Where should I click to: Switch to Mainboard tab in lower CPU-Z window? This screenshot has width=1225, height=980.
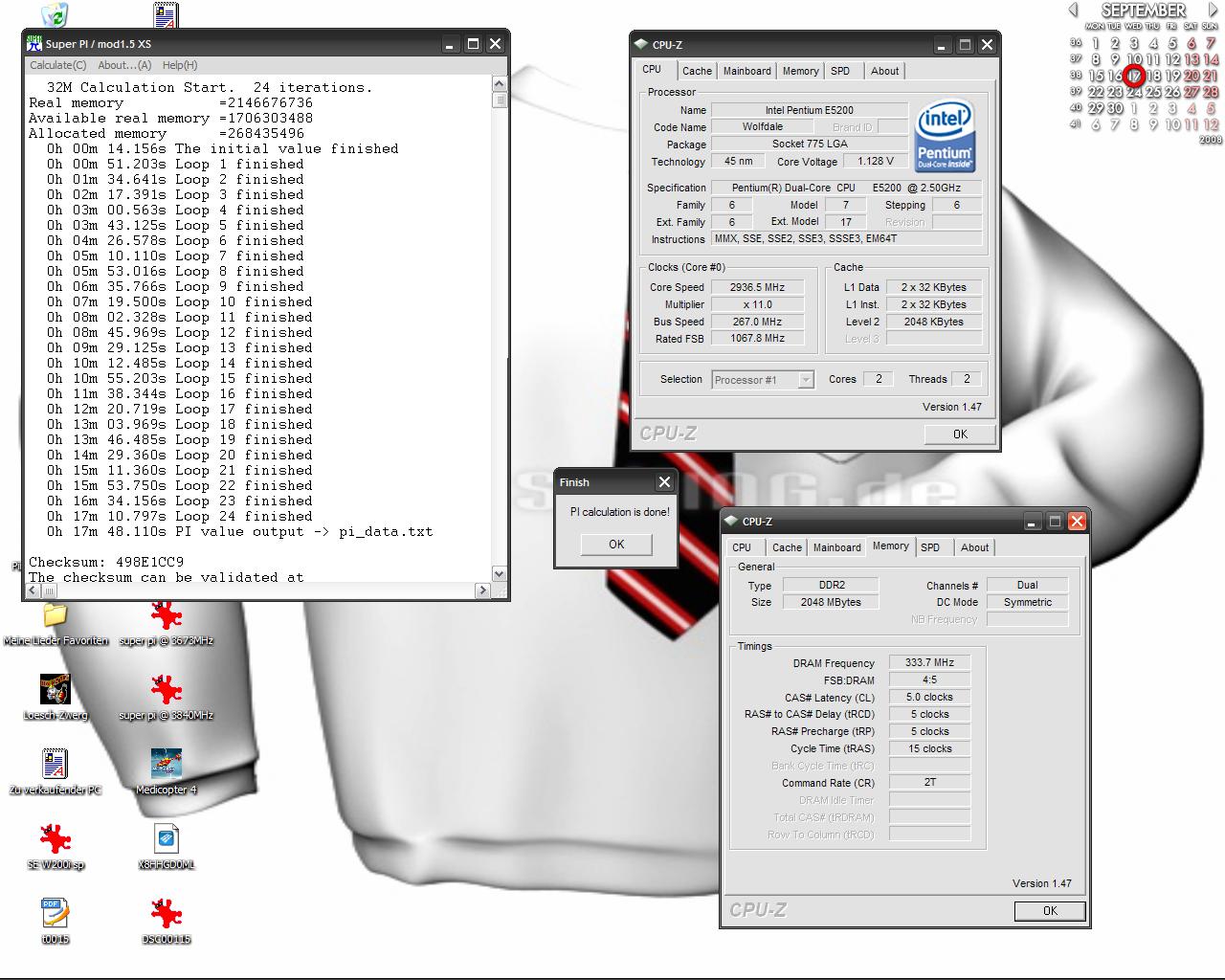click(x=836, y=547)
